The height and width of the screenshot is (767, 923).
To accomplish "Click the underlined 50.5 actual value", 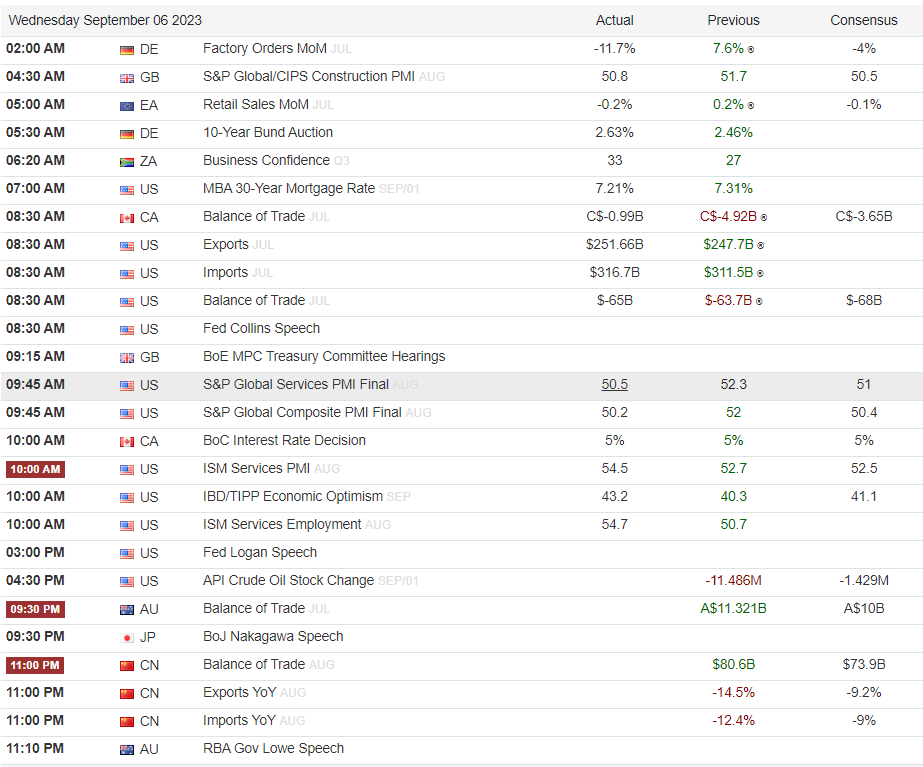I will [x=615, y=384].
